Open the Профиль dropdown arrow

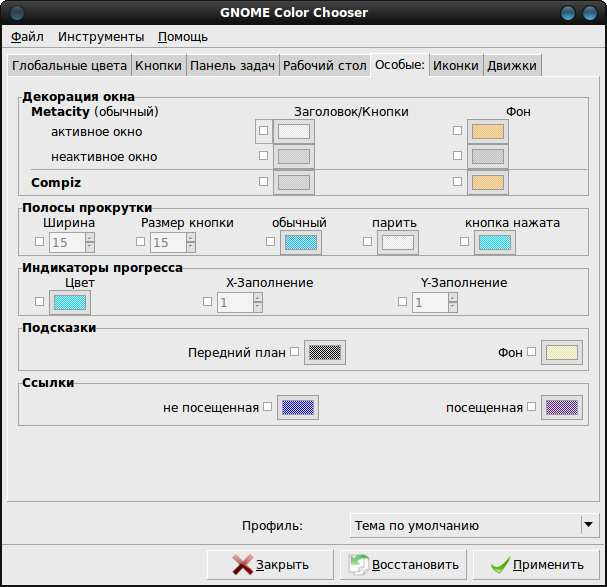pos(588,525)
